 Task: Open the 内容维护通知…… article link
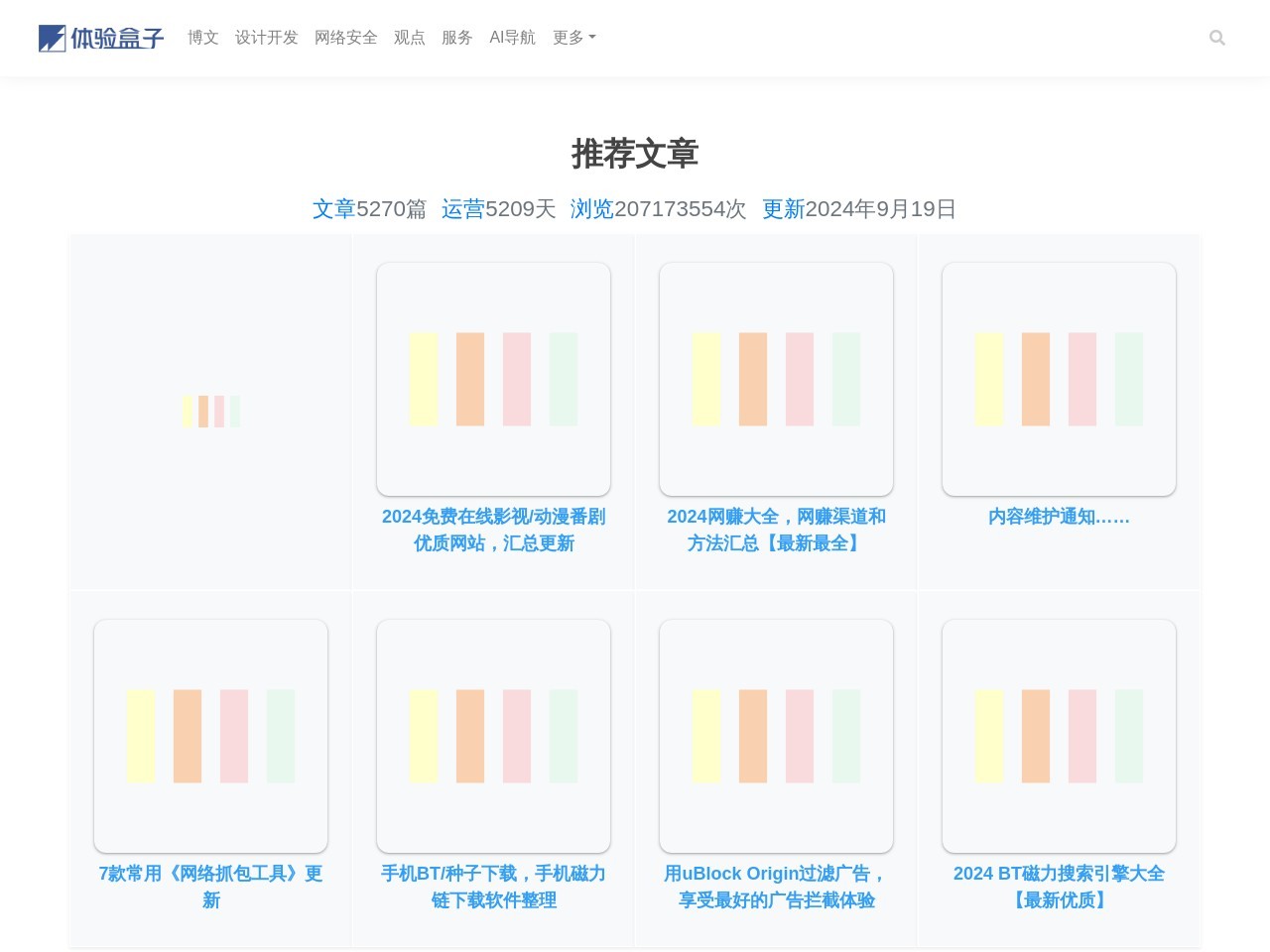[1059, 517]
